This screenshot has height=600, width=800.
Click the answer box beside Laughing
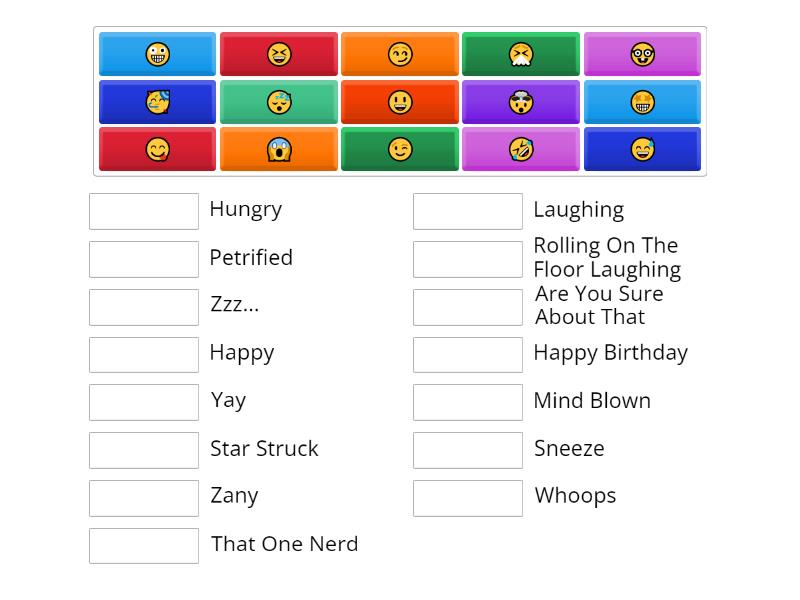coord(467,211)
